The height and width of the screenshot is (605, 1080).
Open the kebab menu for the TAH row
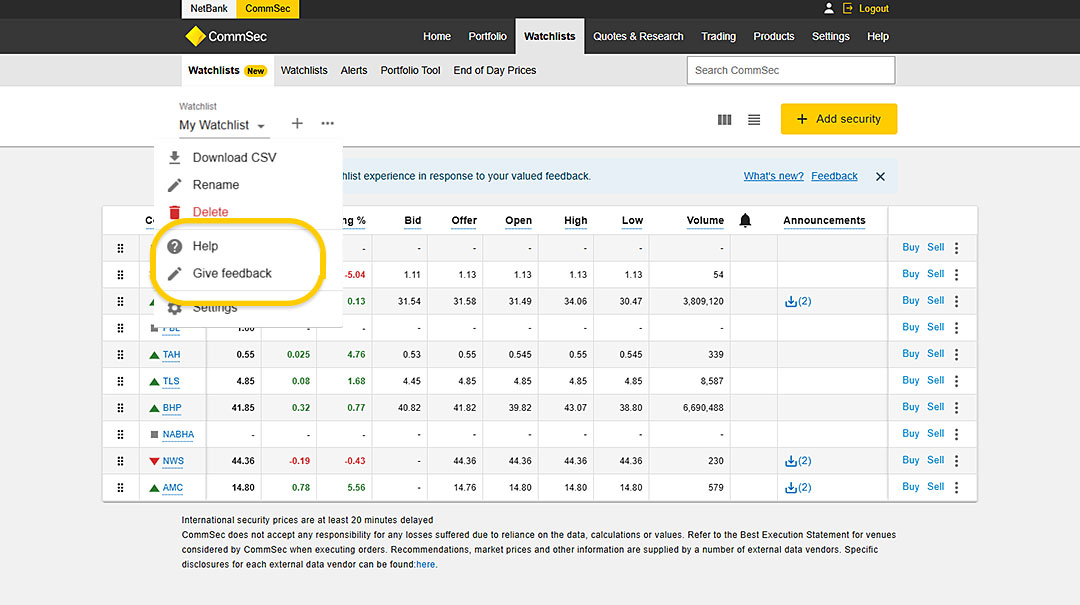coord(957,354)
